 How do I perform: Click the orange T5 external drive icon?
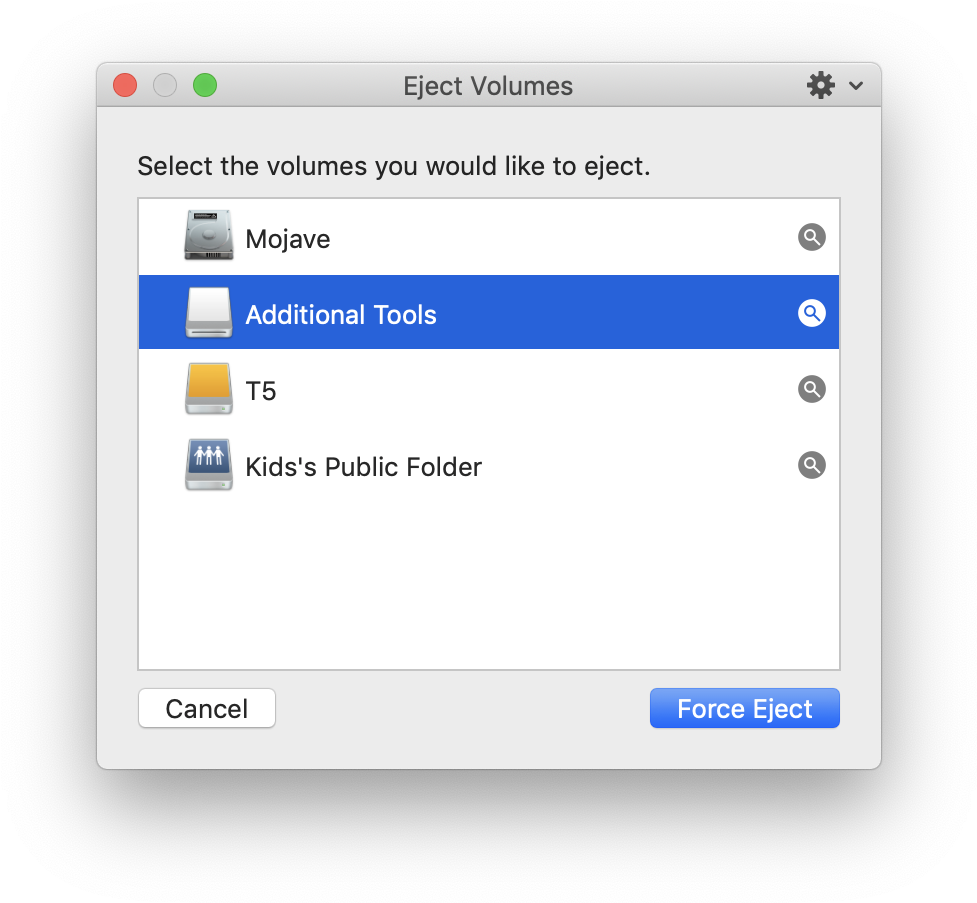tap(209, 388)
